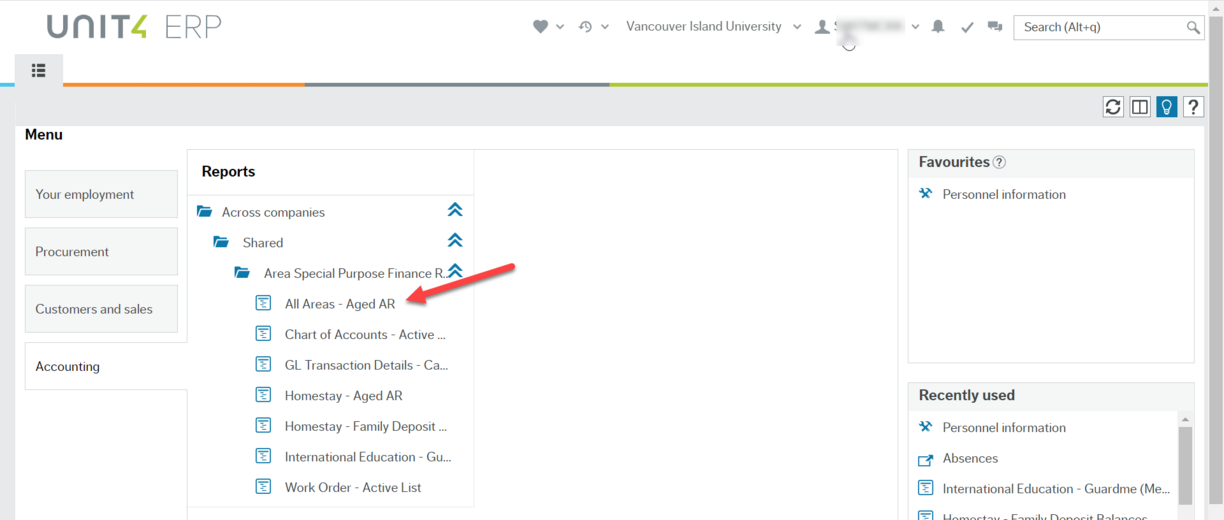1224x520 pixels.
Task: Click the Area Special Purpose Finance folder
Action: click(x=355, y=273)
